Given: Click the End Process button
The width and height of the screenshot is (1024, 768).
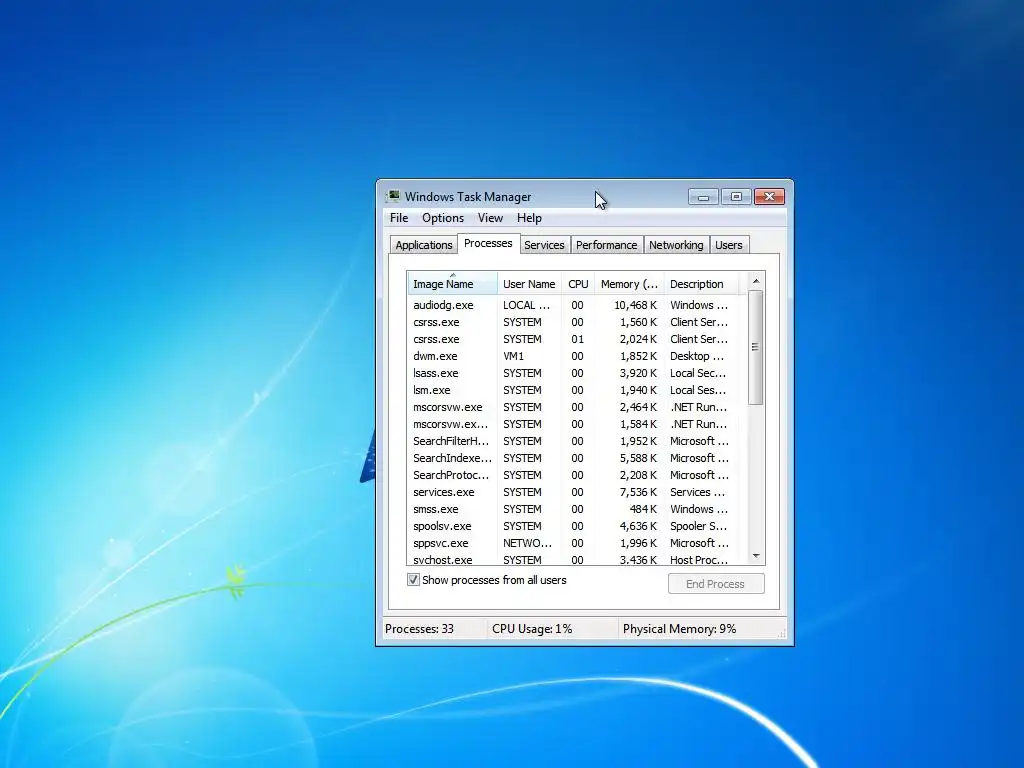Looking at the screenshot, I should pos(716,584).
